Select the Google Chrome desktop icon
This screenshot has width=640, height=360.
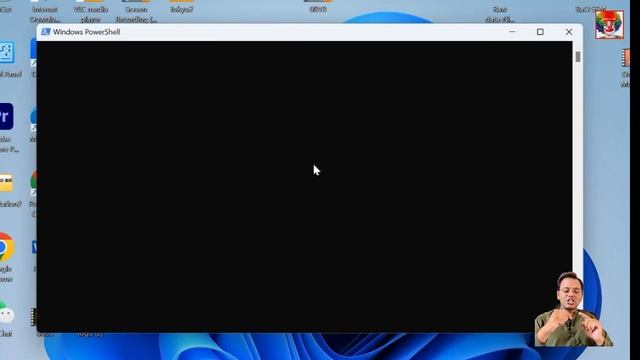tap(6, 247)
